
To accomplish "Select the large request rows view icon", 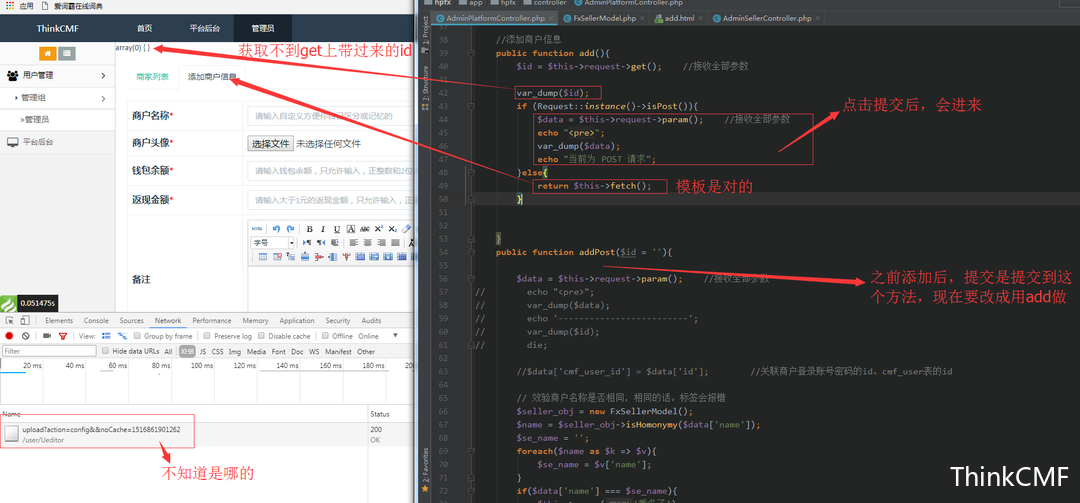I will 106,336.
